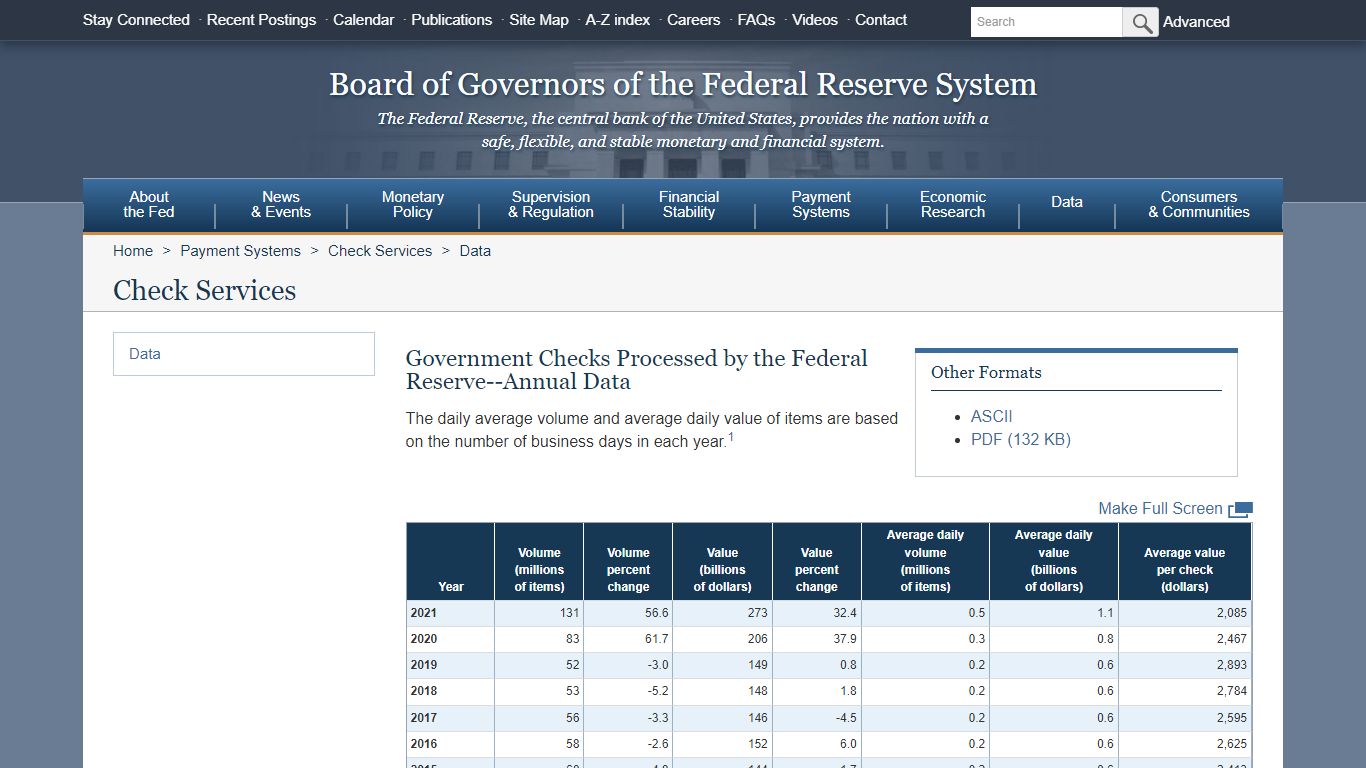This screenshot has height=768, width=1366.
Task: Open Consumers & Communities menu
Action: [x=1199, y=204]
